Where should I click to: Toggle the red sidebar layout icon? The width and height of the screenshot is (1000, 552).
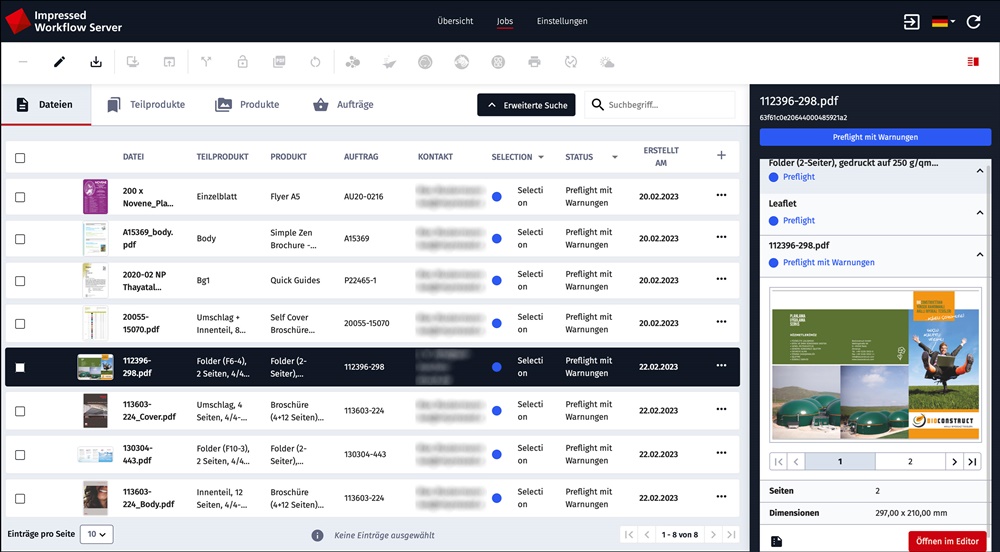click(973, 62)
